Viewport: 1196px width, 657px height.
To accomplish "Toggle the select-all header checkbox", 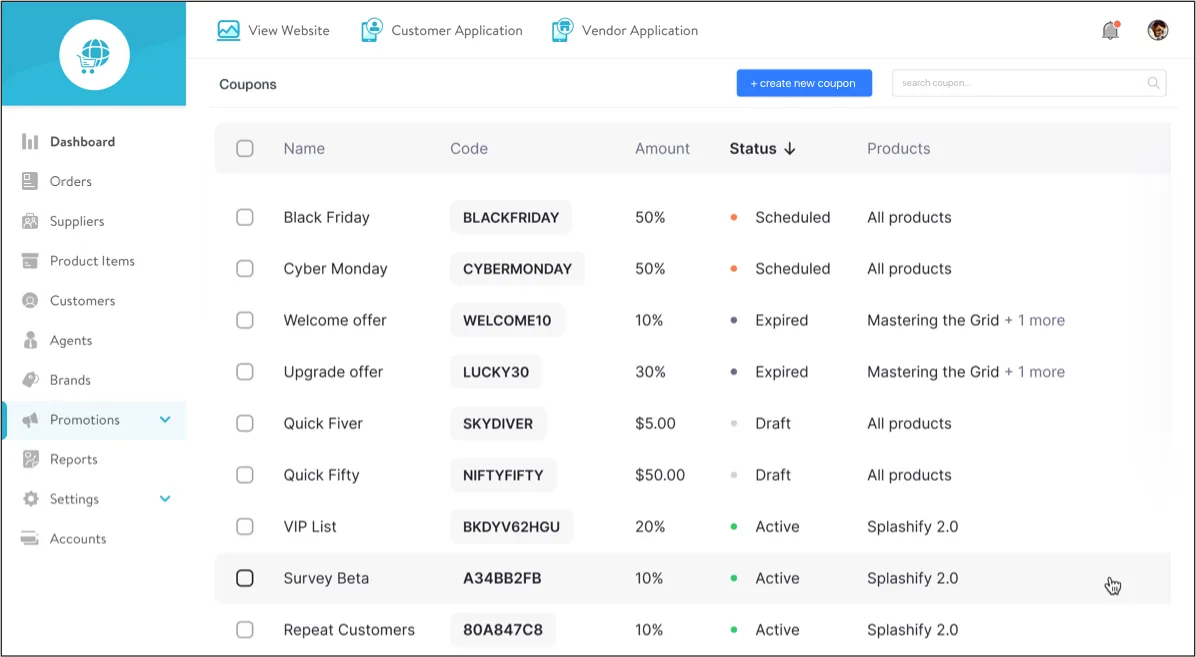I will pos(245,149).
